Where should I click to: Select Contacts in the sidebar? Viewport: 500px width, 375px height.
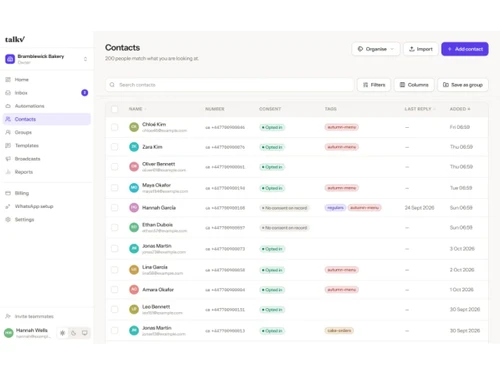pos(47,119)
